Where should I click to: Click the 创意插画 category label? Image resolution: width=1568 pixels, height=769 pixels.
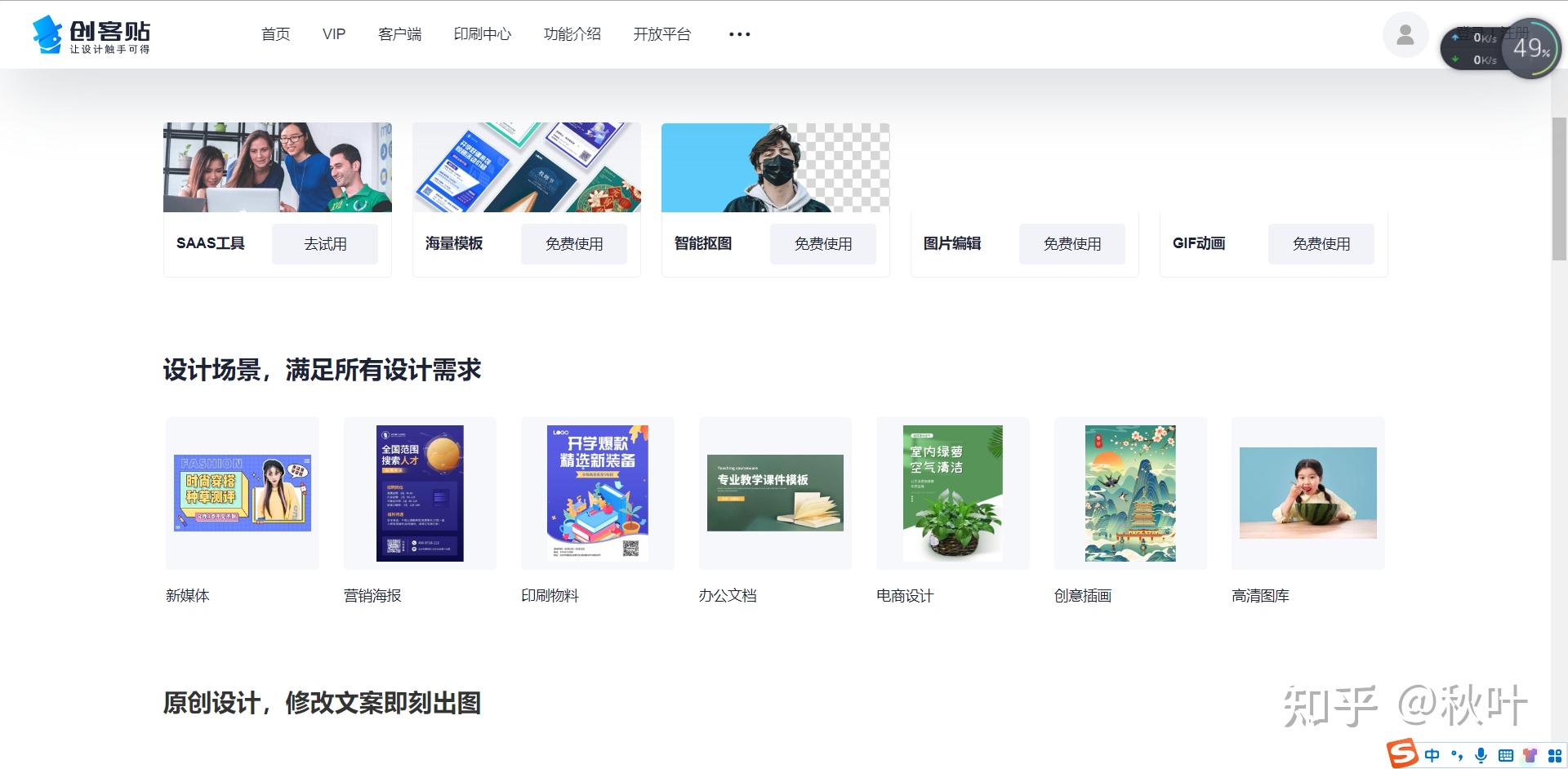pyautogui.click(x=1084, y=596)
